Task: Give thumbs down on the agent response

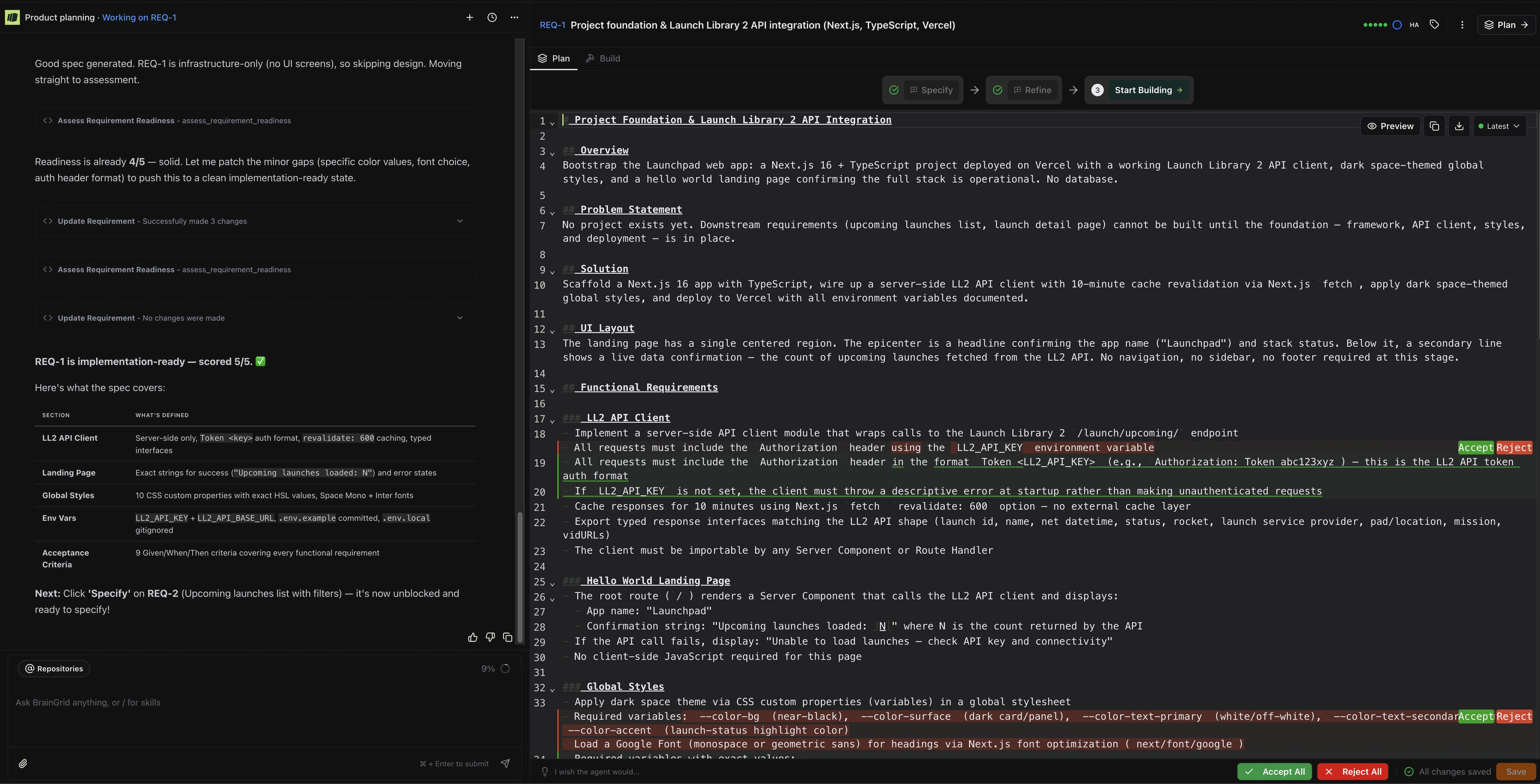Action: point(490,637)
